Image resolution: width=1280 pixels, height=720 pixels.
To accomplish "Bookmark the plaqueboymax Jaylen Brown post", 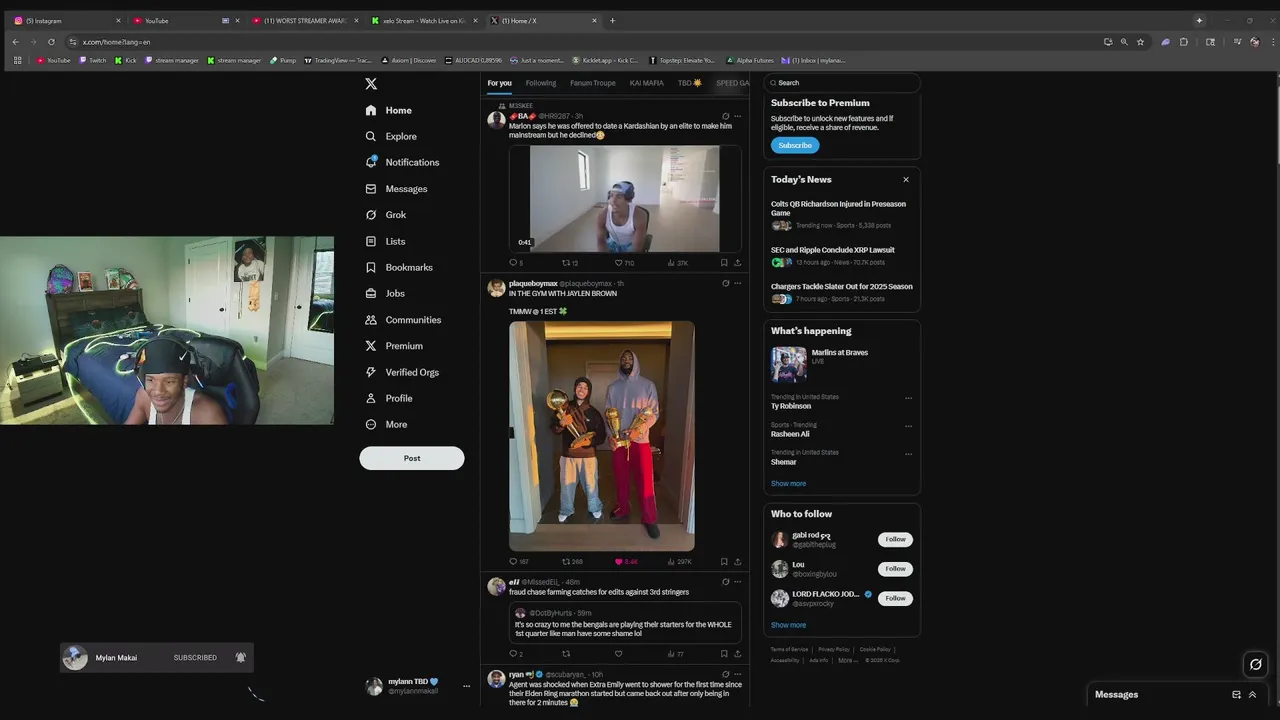I will tap(724, 562).
